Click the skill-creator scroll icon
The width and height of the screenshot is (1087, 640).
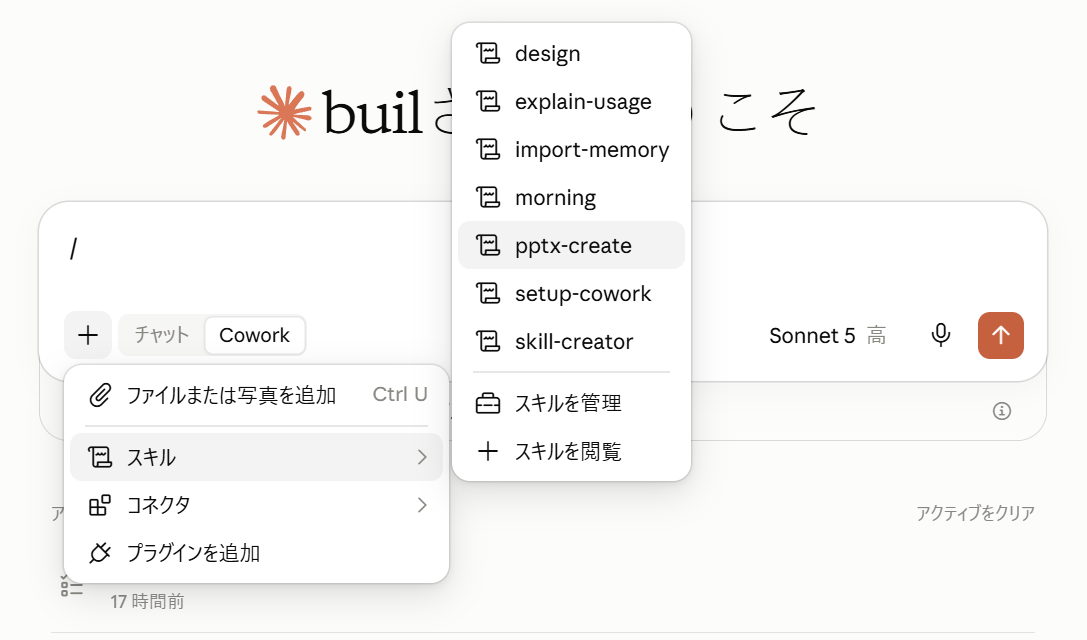(x=488, y=341)
